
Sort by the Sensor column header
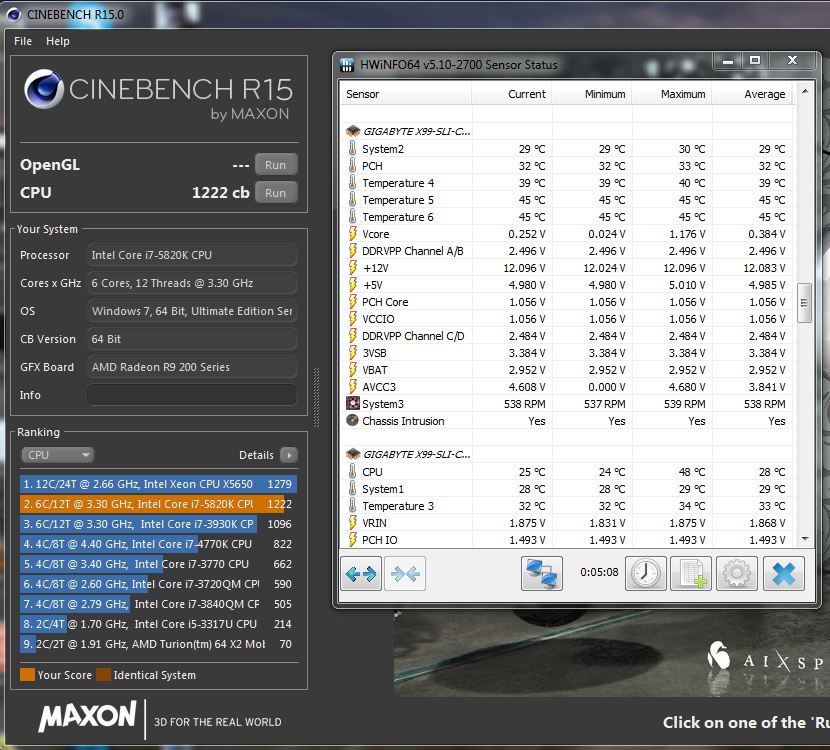[405, 94]
